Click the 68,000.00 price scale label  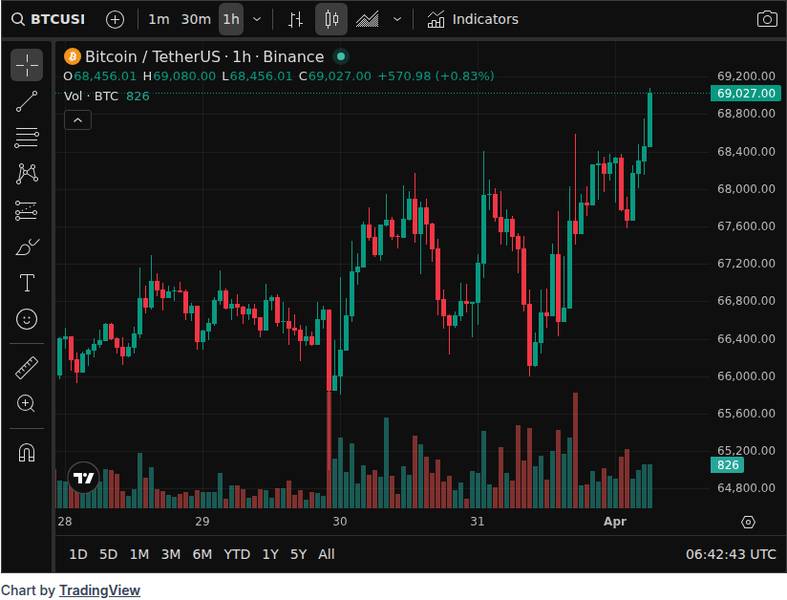tap(746, 189)
